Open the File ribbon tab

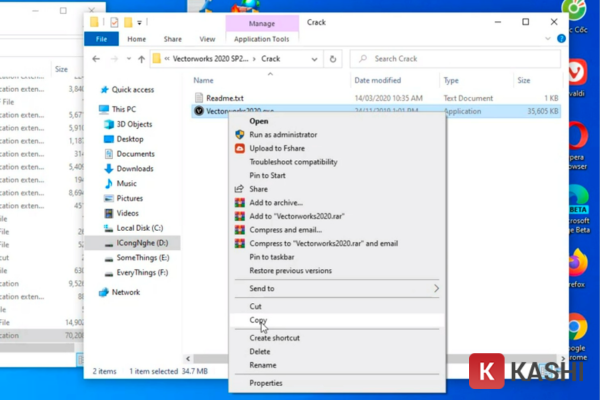101,39
